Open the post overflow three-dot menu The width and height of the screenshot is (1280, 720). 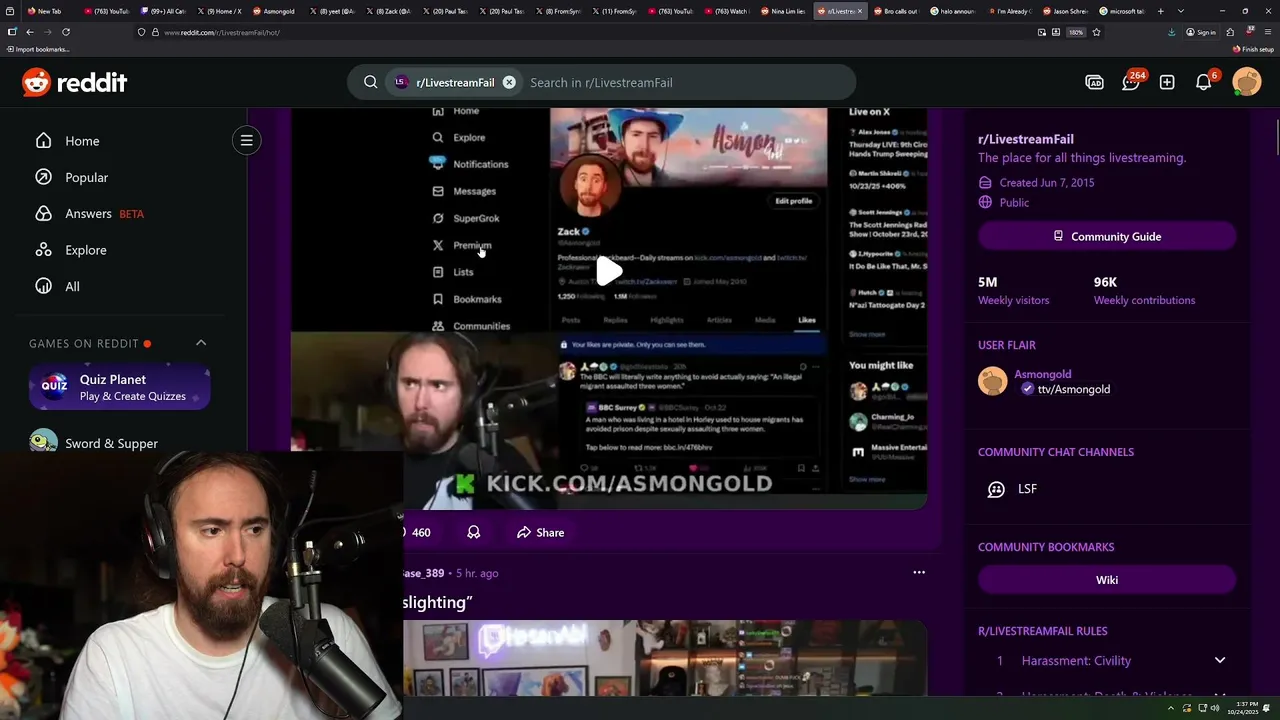click(919, 572)
